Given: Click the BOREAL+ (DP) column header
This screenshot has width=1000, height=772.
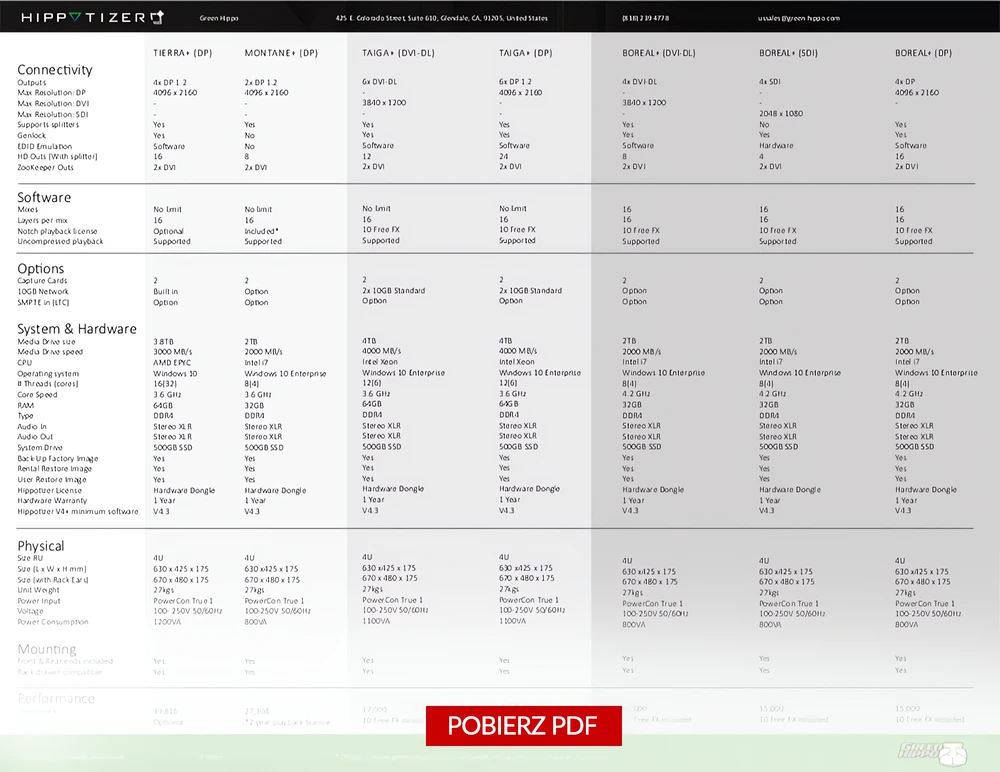Looking at the screenshot, I should [923, 53].
